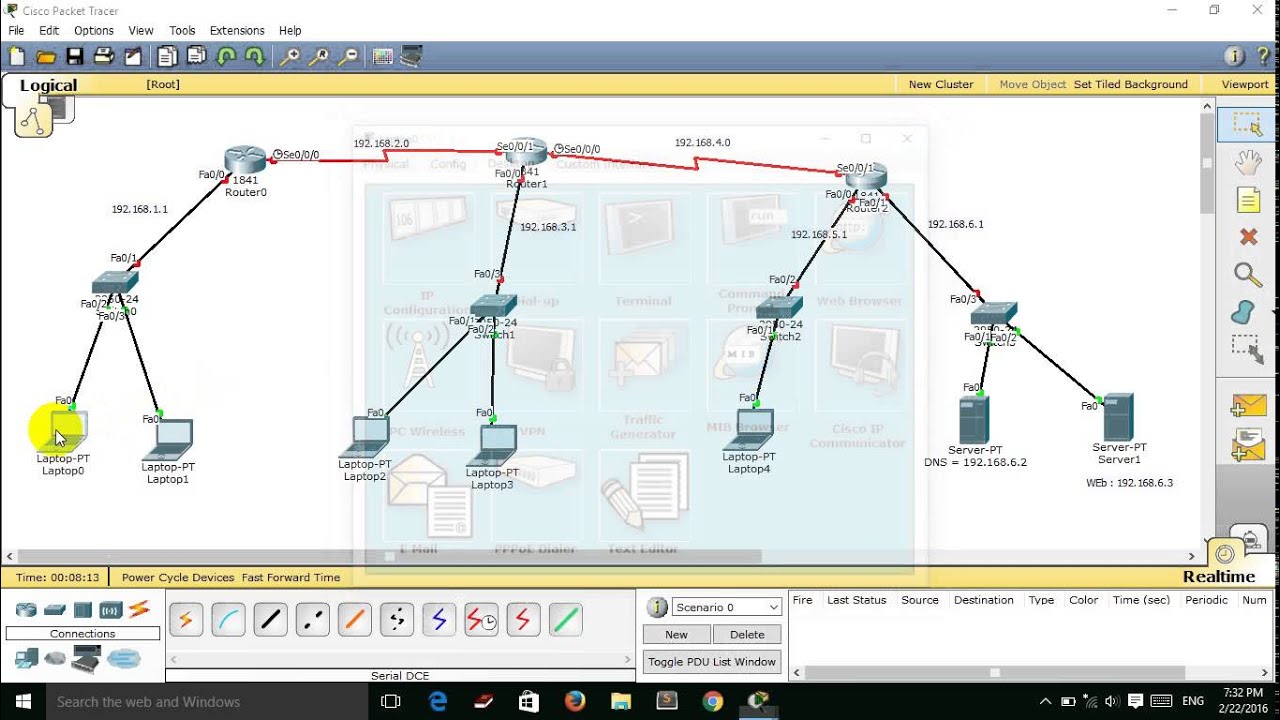Zoom in with the plus magnifier
1280x720 pixels.
click(289, 57)
